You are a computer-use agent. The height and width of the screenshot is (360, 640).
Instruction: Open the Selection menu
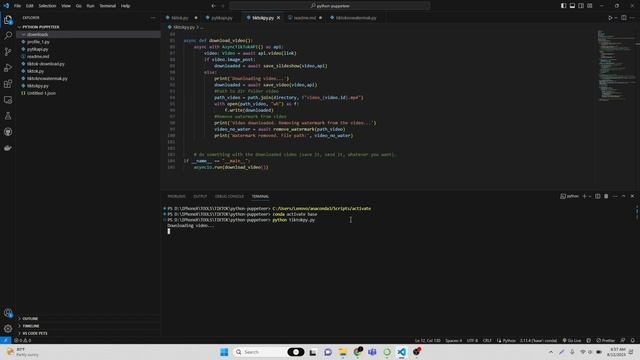click(47, 6)
